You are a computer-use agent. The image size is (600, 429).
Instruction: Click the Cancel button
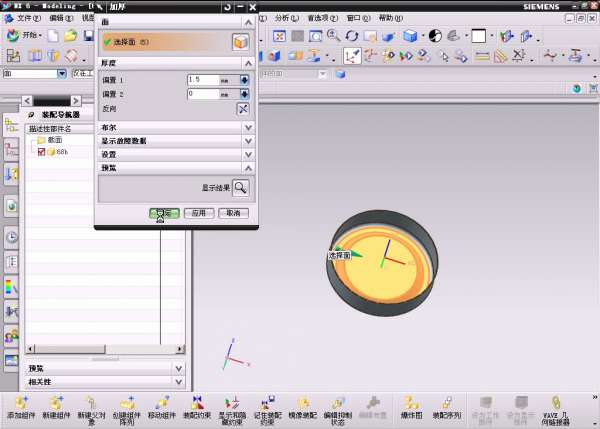tap(232, 213)
